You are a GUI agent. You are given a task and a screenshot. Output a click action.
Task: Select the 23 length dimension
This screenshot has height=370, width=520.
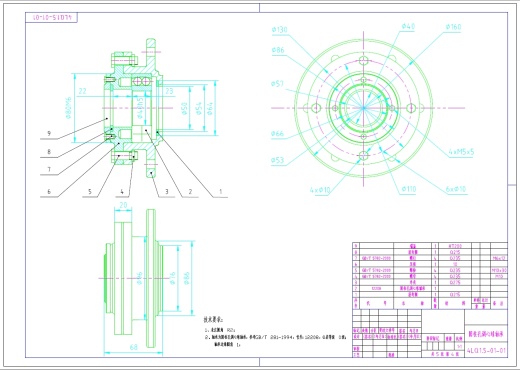pos(169,91)
